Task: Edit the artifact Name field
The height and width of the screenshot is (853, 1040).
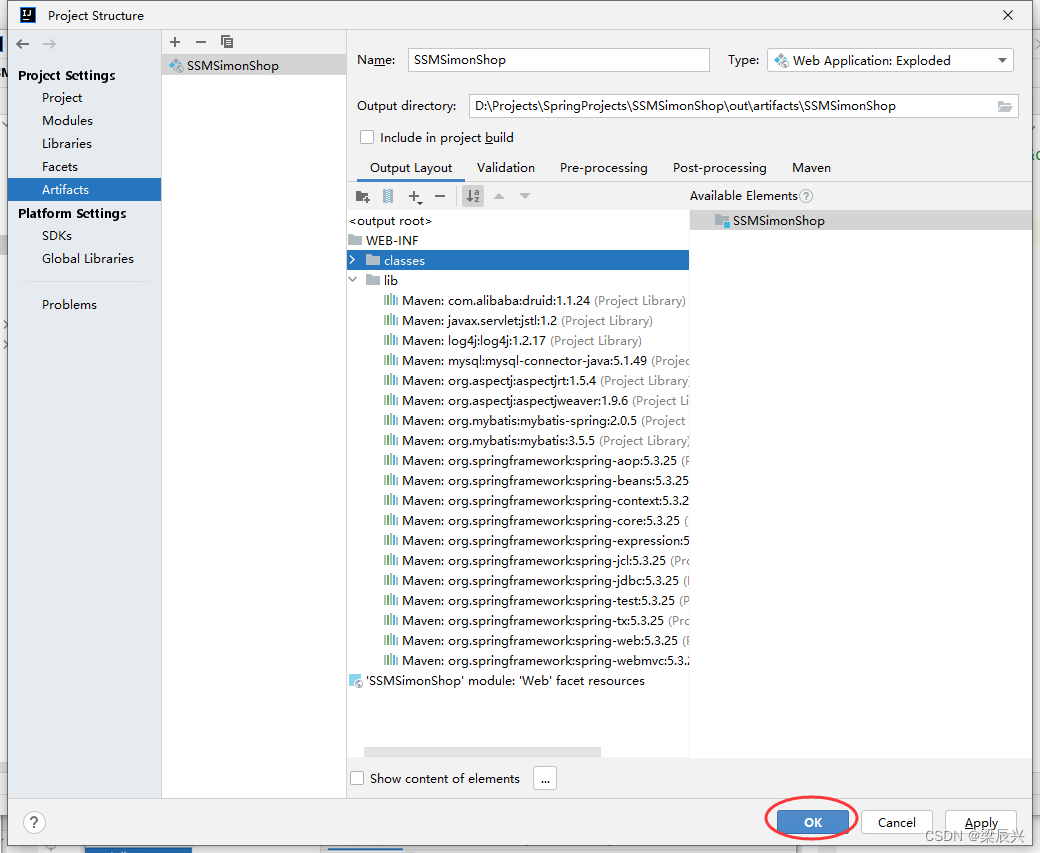Action: point(558,60)
